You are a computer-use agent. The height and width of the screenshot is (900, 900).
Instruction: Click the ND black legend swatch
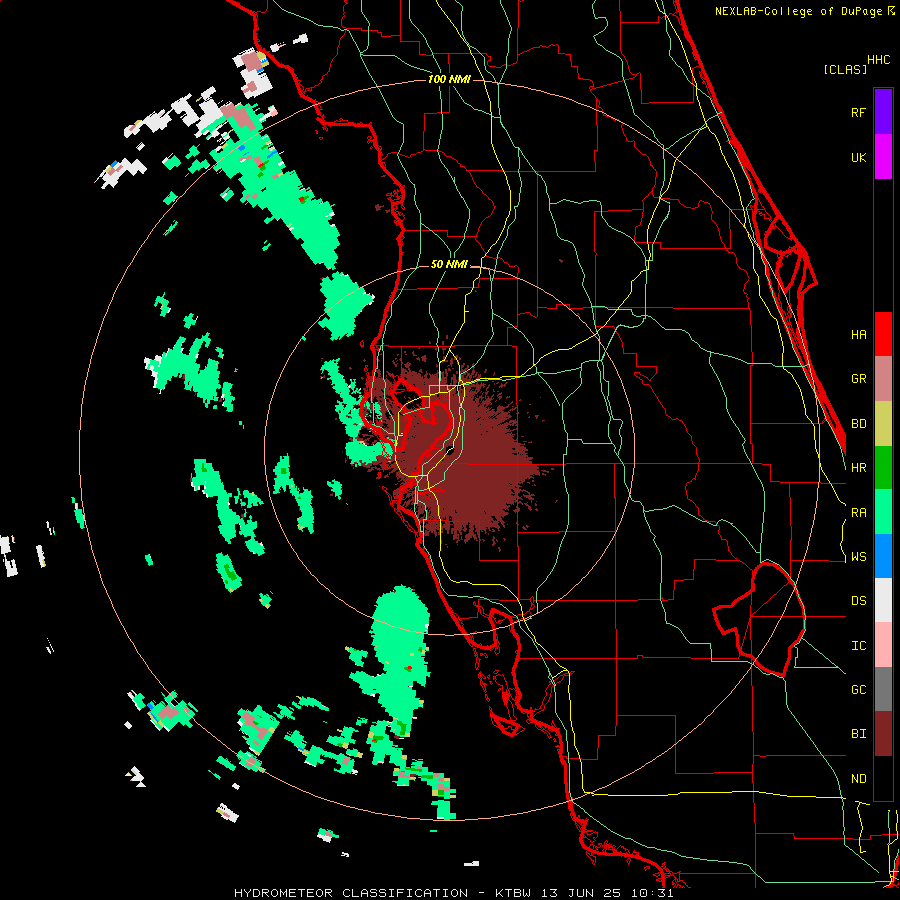[x=883, y=778]
